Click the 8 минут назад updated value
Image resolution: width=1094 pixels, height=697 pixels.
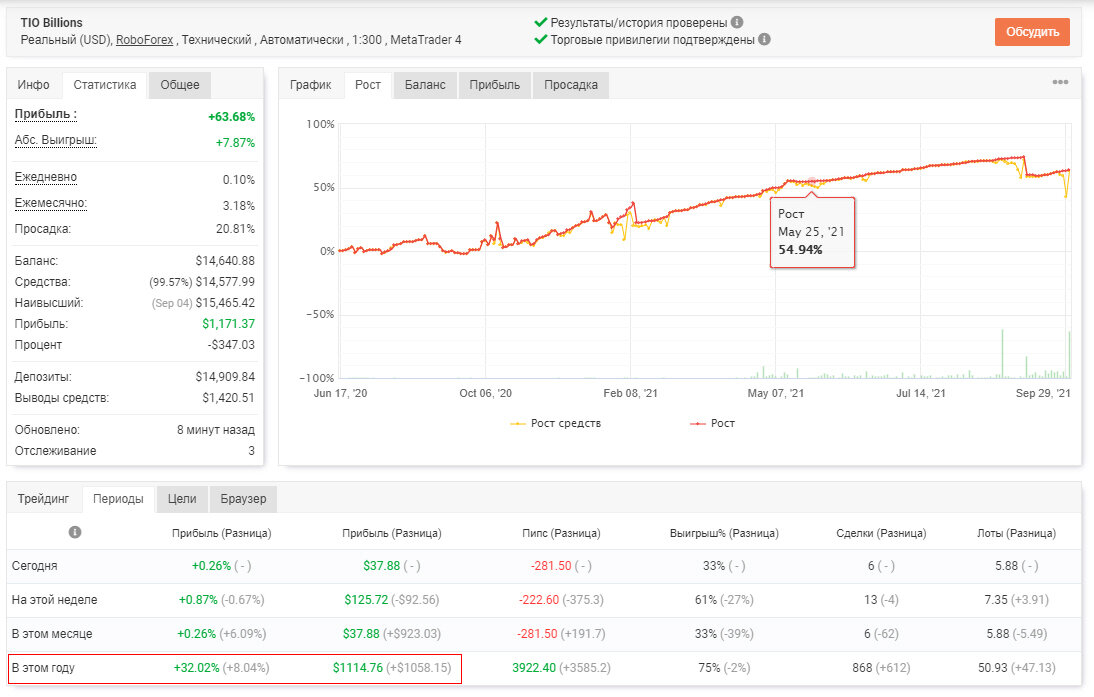pyautogui.click(x=216, y=430)
